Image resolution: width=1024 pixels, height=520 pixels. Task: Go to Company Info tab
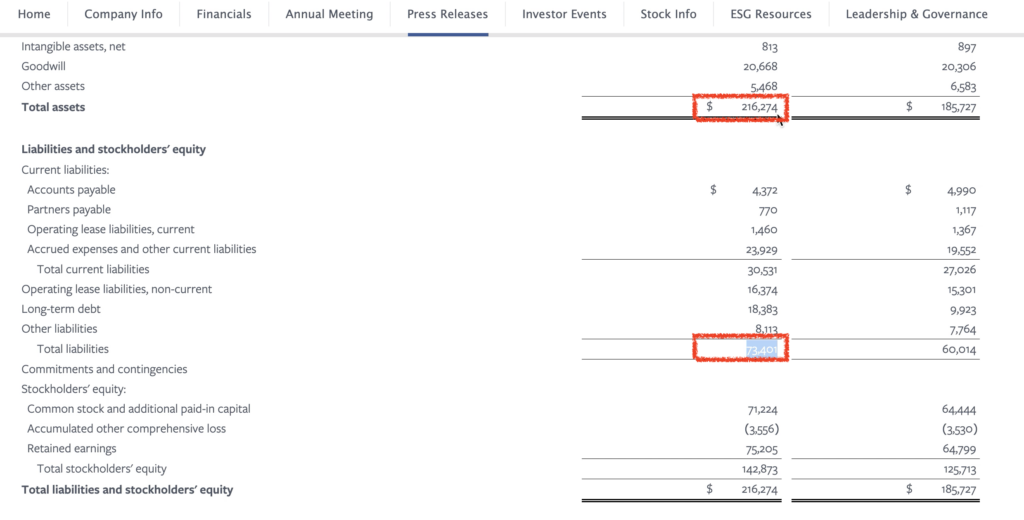[123, 14]
